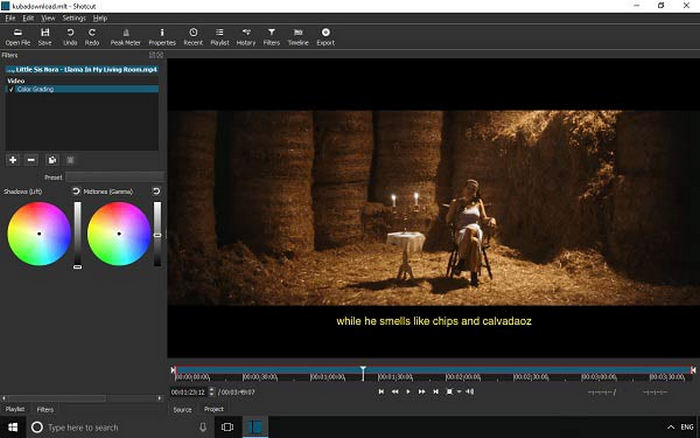The height and width of the screenshot is (438, 700).
Task: Click the timecode stepper arrows
Action: pyautogui.click(x=212, y=392)
